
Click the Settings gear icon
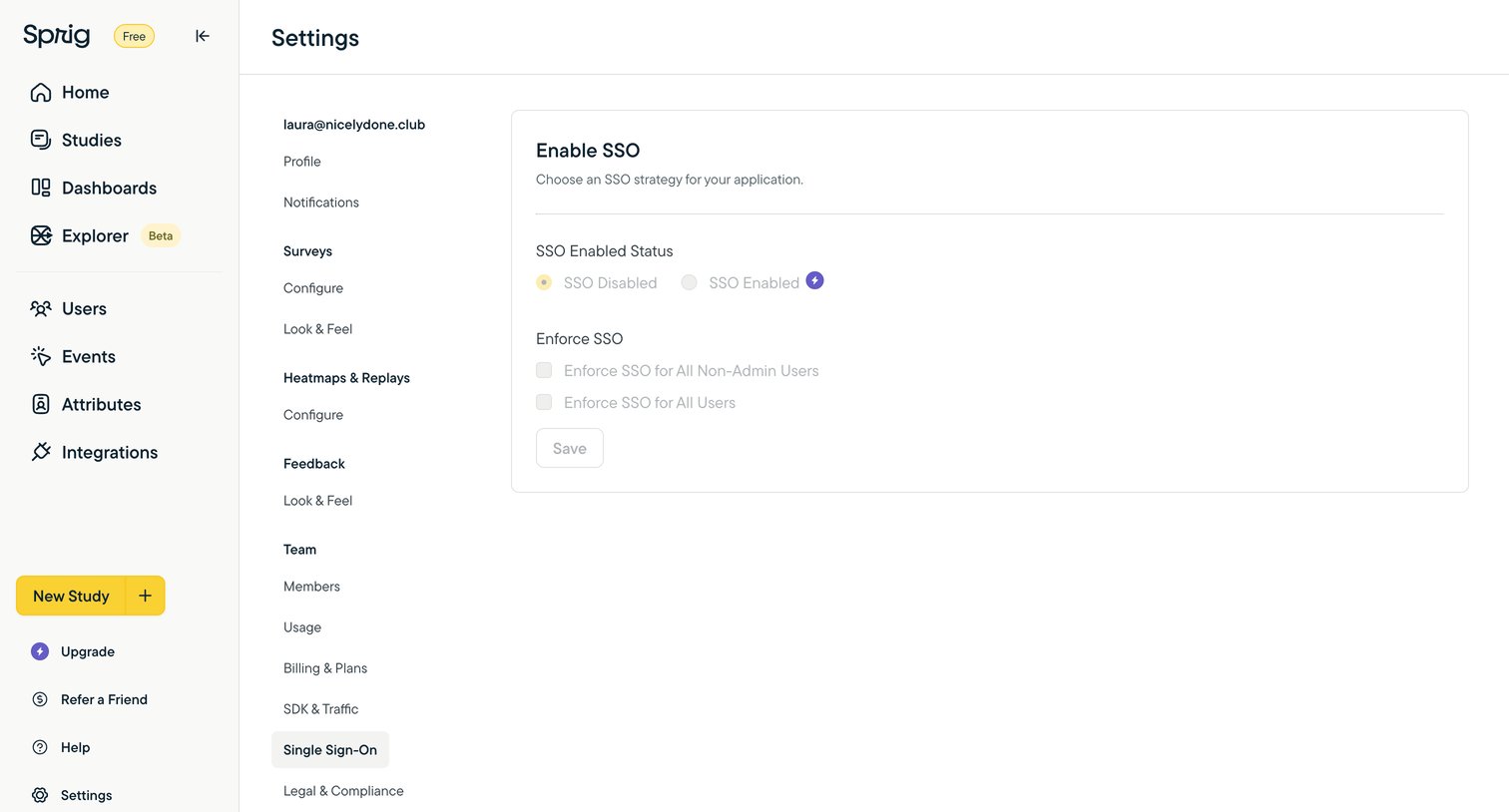pos(40,795)
